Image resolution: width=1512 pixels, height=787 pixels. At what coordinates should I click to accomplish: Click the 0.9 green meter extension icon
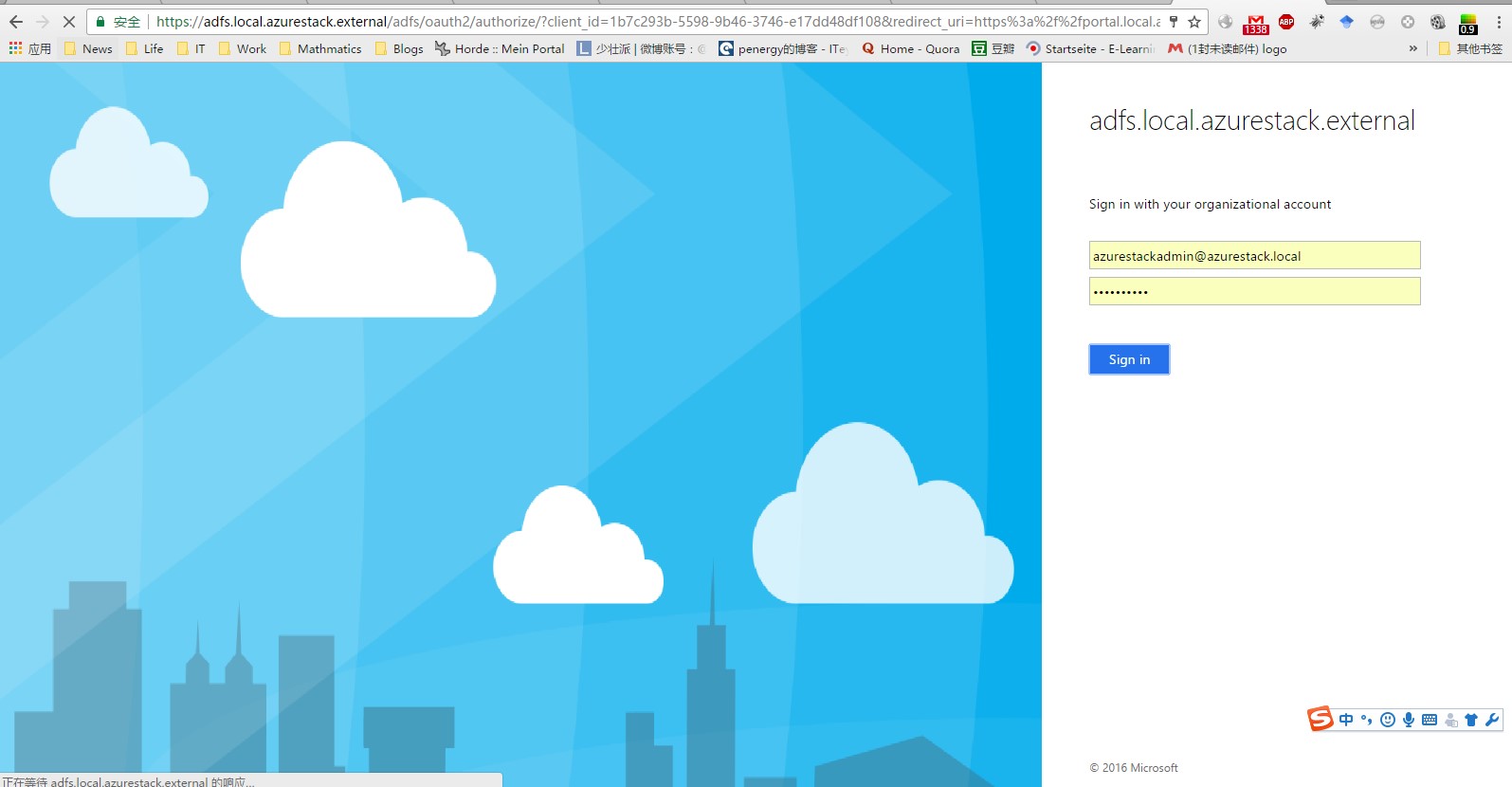coord(1468,24)
